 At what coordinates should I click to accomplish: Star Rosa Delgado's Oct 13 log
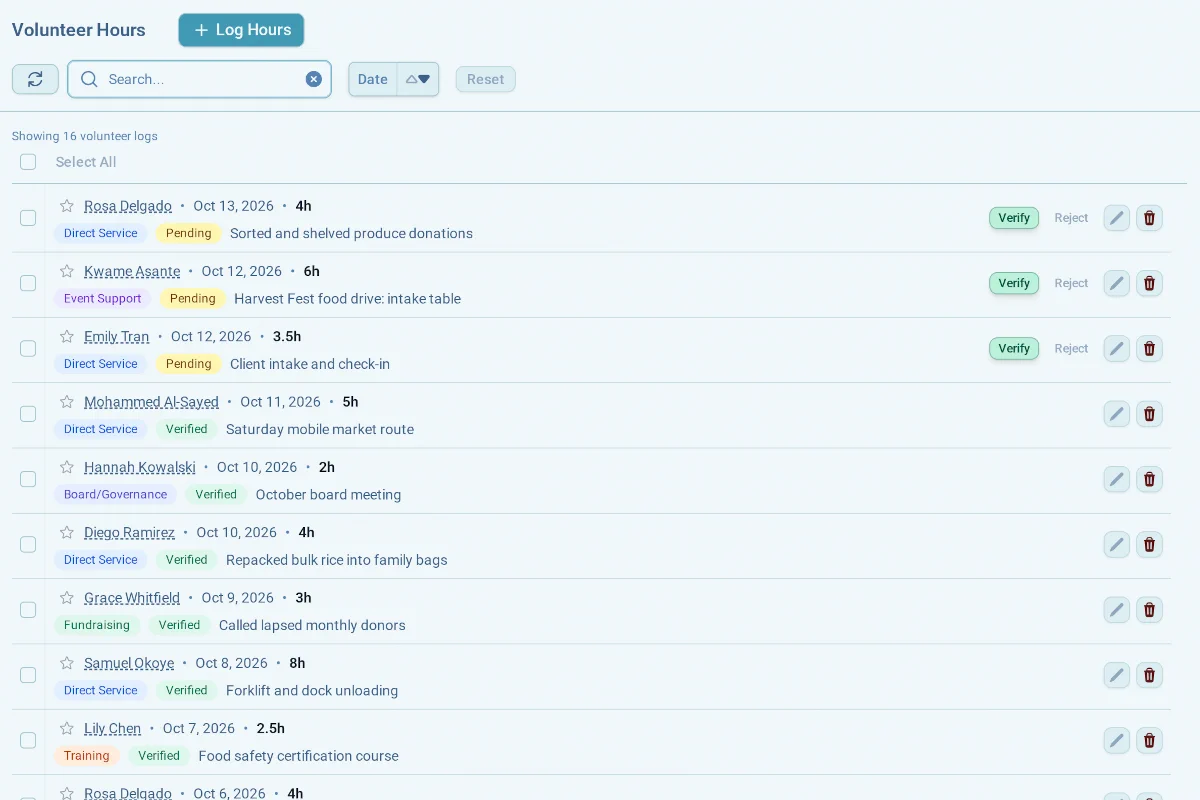[67, 206]
